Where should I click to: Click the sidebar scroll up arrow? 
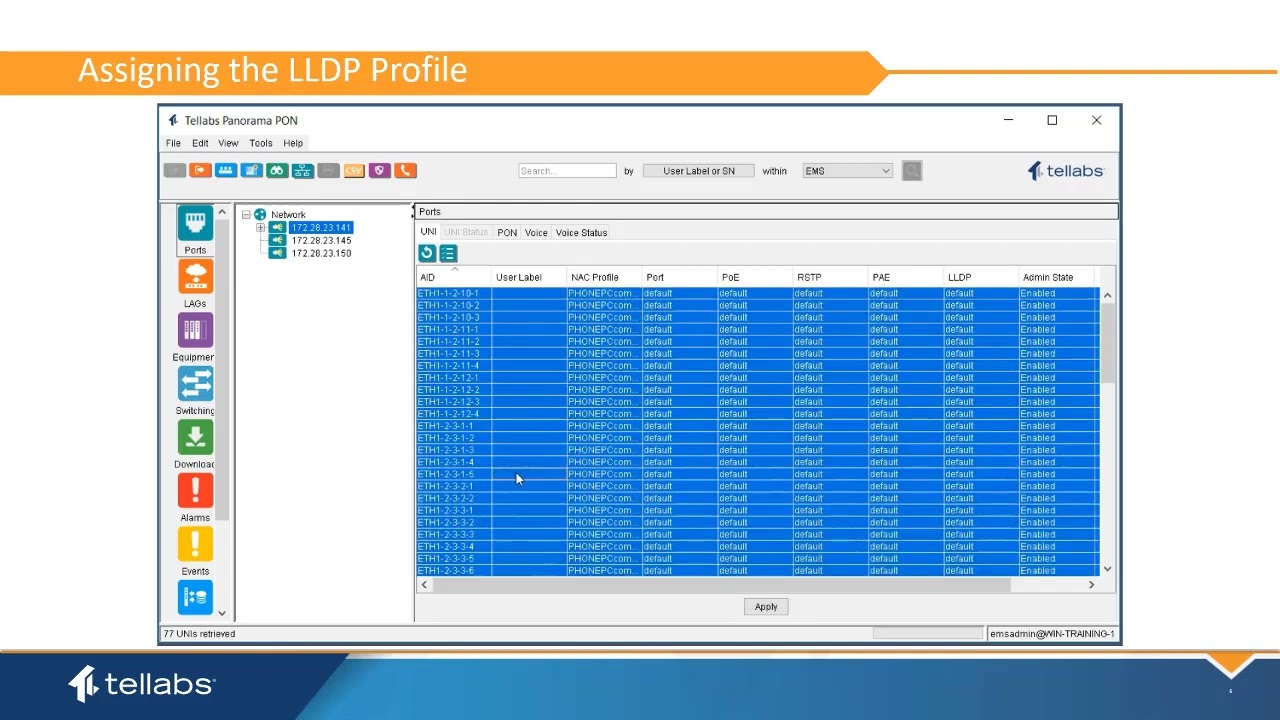tap(222, 213)
